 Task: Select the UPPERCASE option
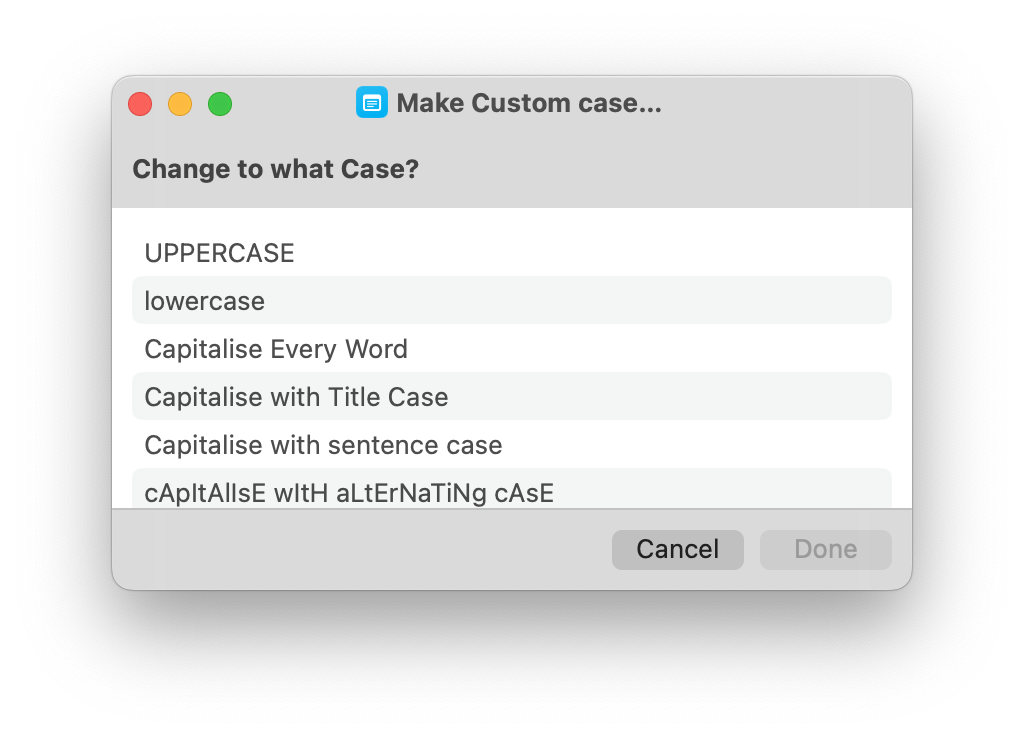[x=220, y=253]
